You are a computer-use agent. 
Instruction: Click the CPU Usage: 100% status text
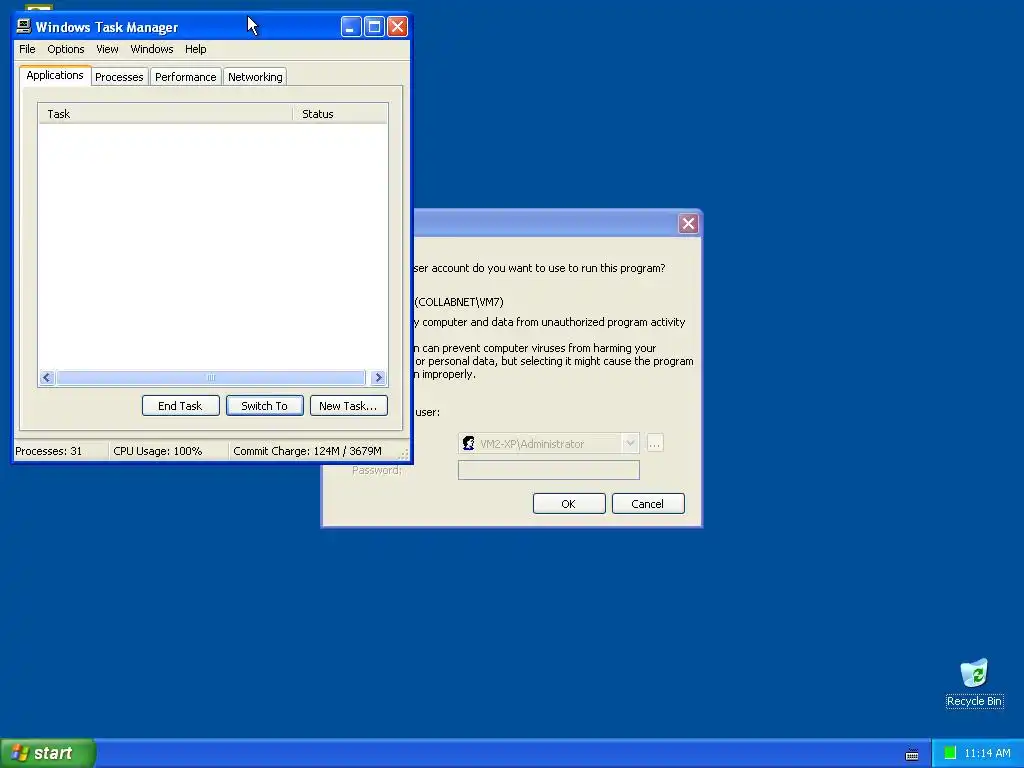[x=157, y=451]
